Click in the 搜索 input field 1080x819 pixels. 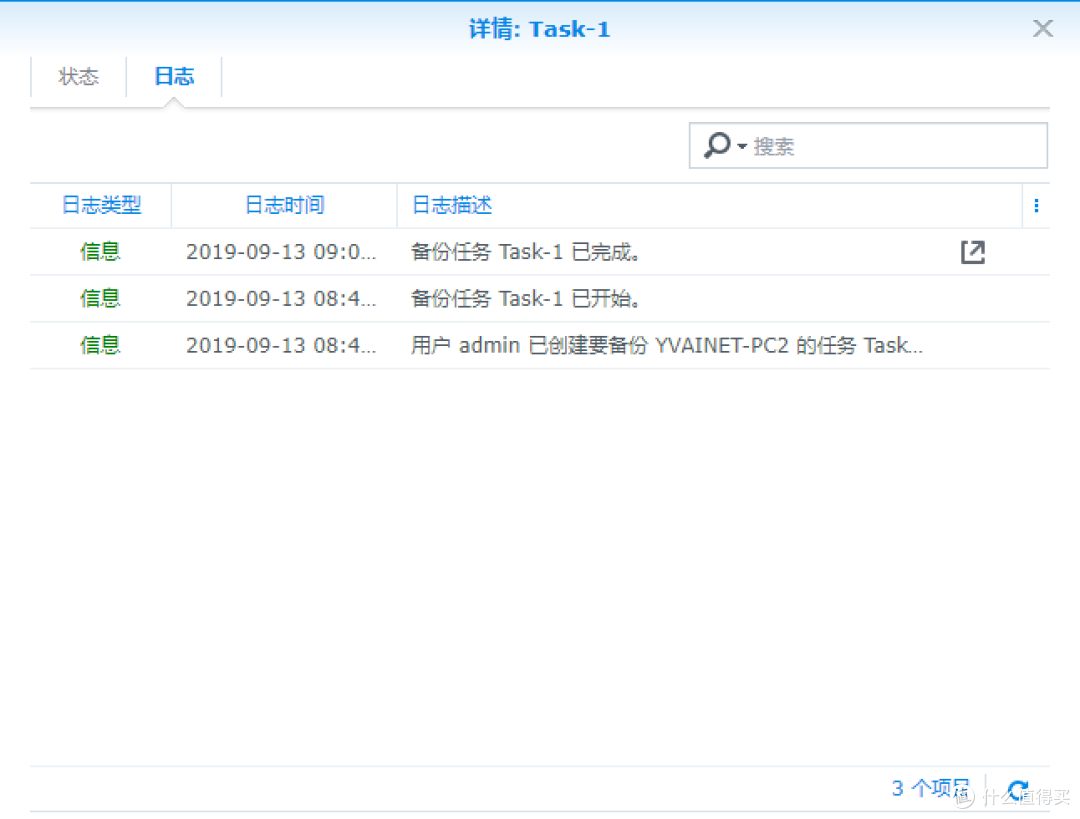tap(895, 147)
